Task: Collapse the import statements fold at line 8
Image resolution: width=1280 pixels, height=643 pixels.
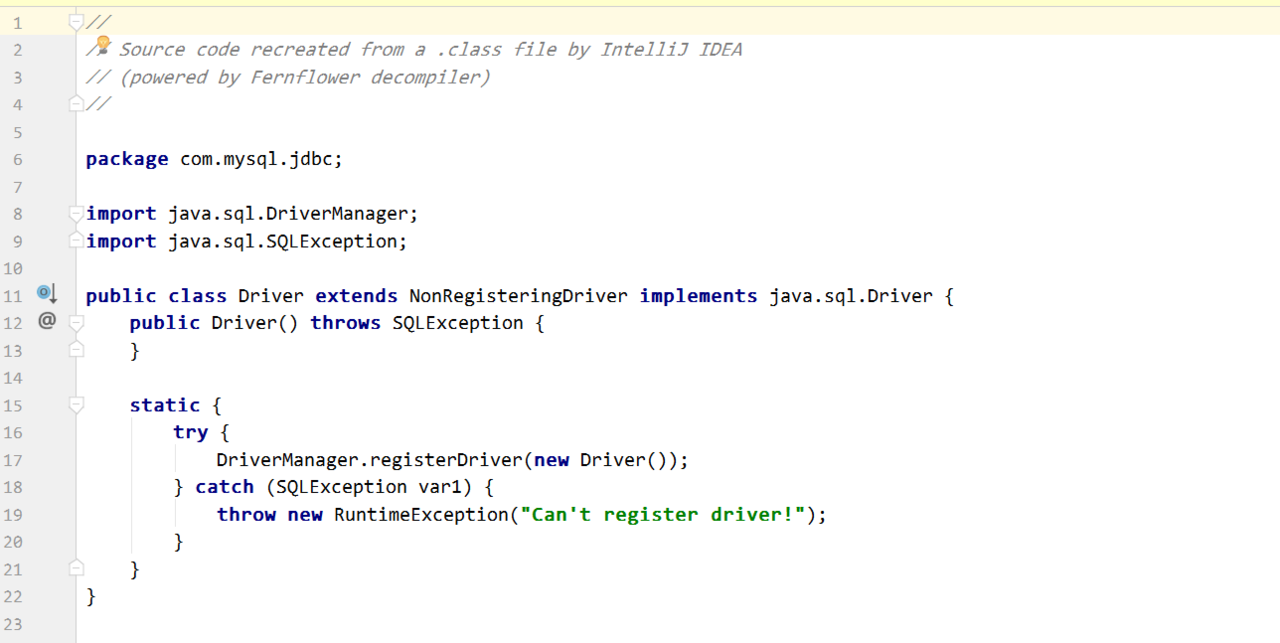Action: point(76,213)
